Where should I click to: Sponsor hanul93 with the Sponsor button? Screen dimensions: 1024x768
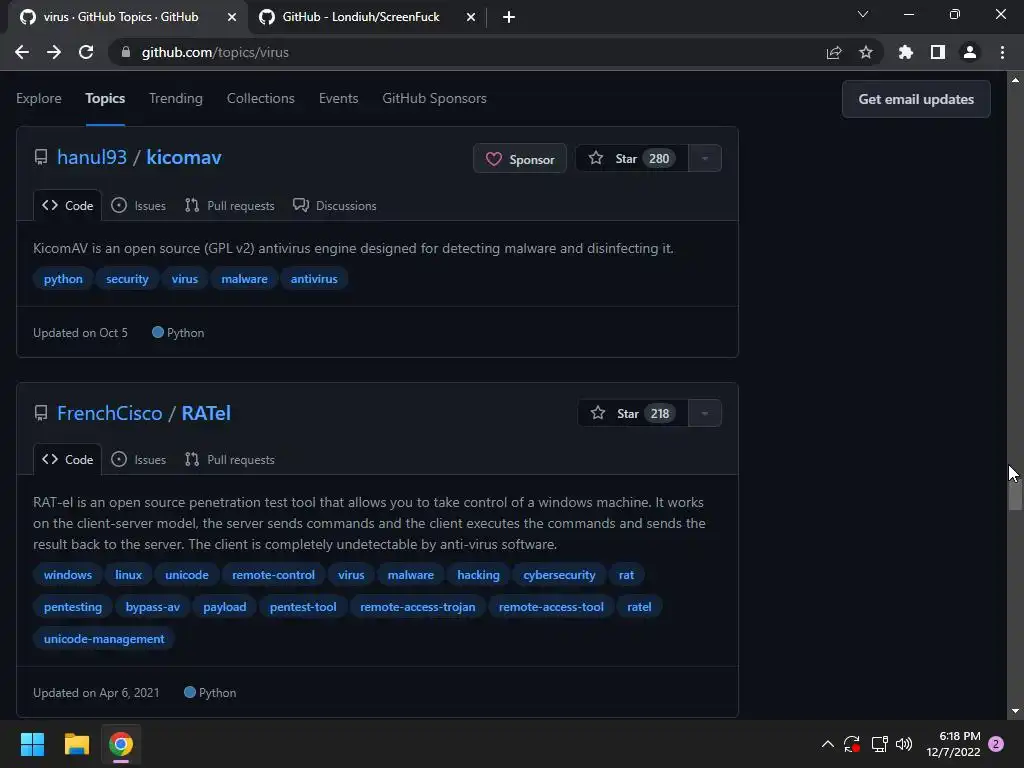520,159
